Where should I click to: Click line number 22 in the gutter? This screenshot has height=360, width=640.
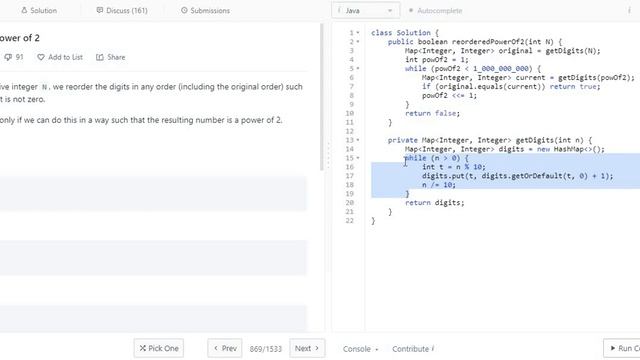349,221
